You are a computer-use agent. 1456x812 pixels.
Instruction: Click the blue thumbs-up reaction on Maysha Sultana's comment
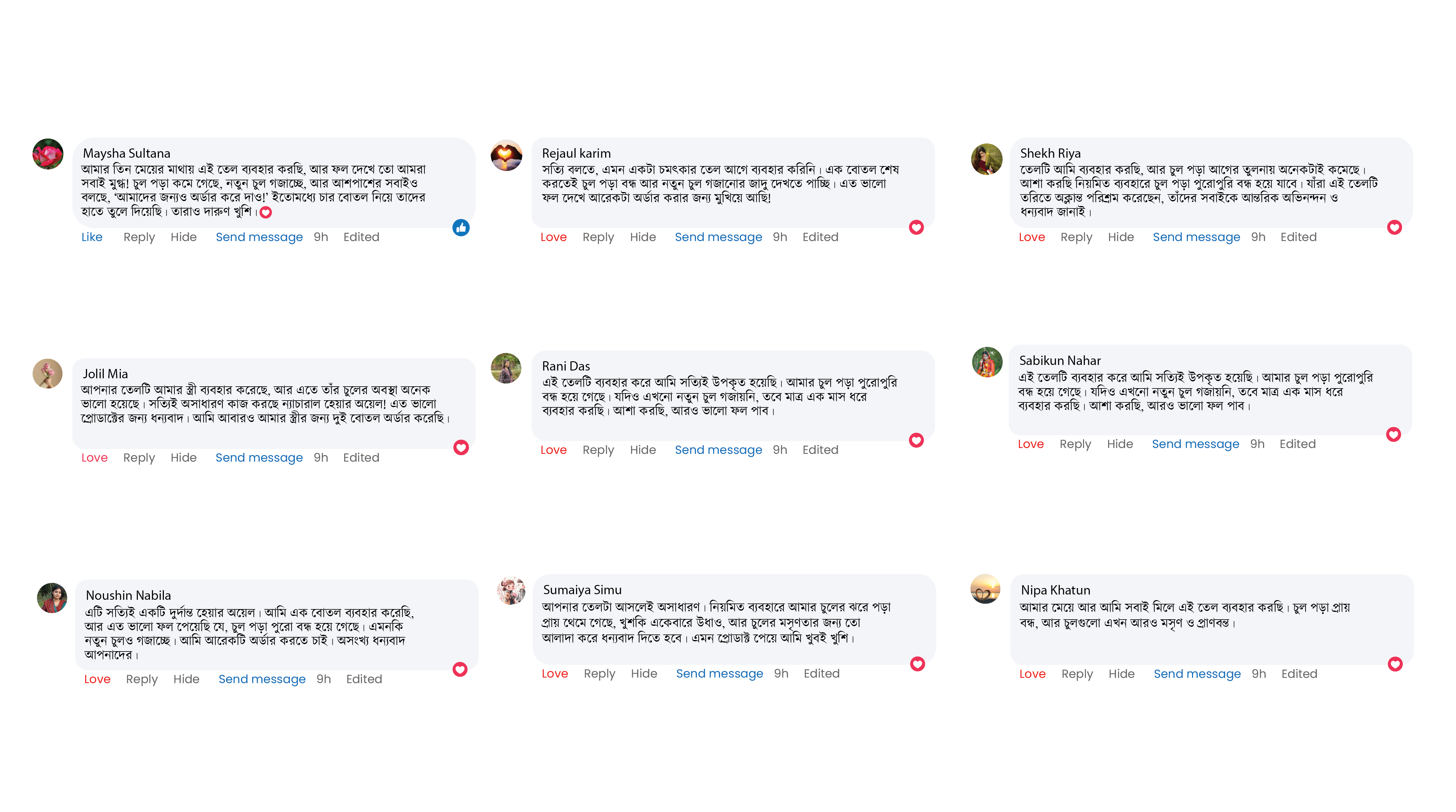point(461,228)
